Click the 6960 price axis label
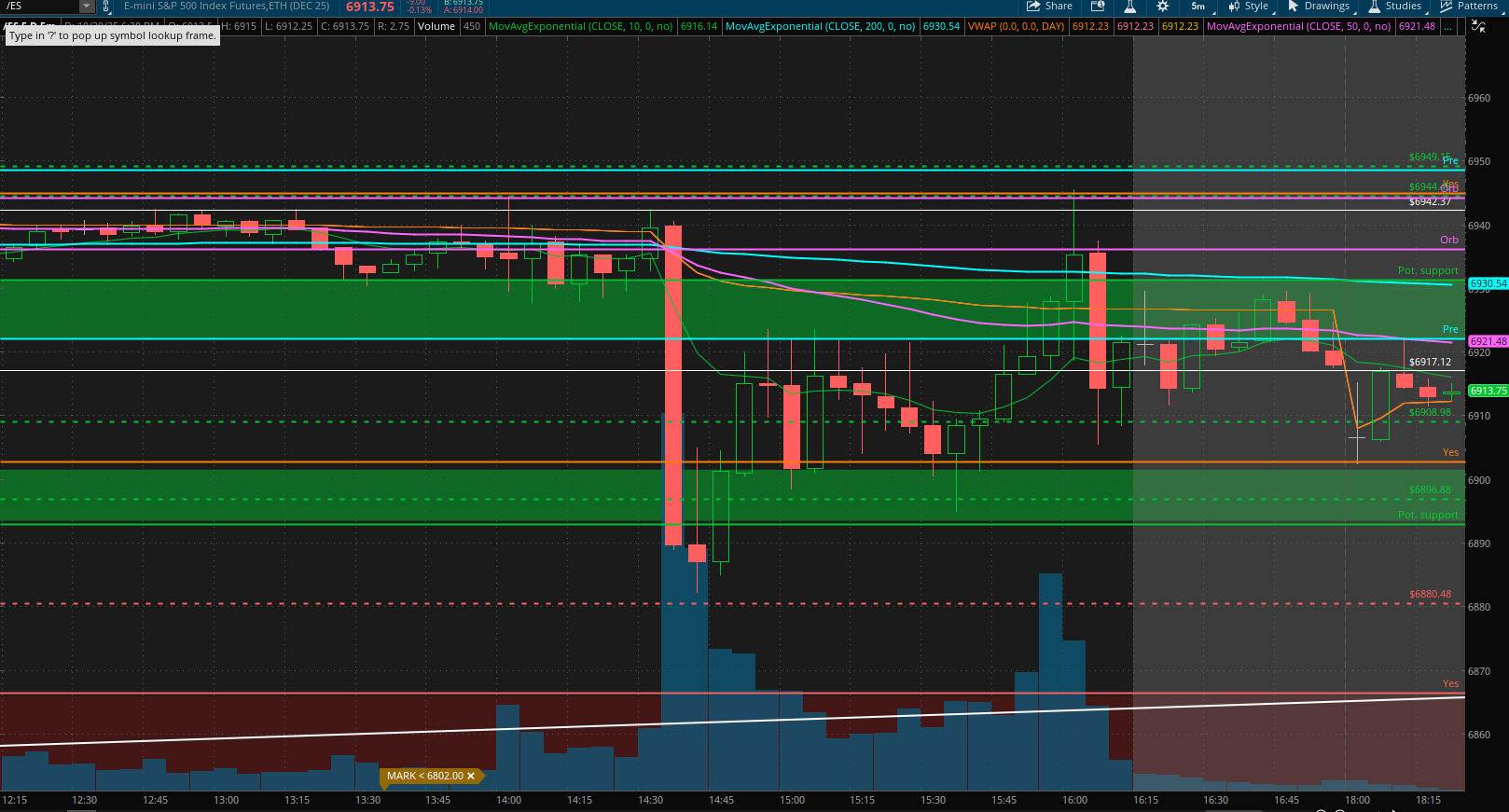Image resolution: width=1509 pixels, height=812 pixels. pos(1479,98)
